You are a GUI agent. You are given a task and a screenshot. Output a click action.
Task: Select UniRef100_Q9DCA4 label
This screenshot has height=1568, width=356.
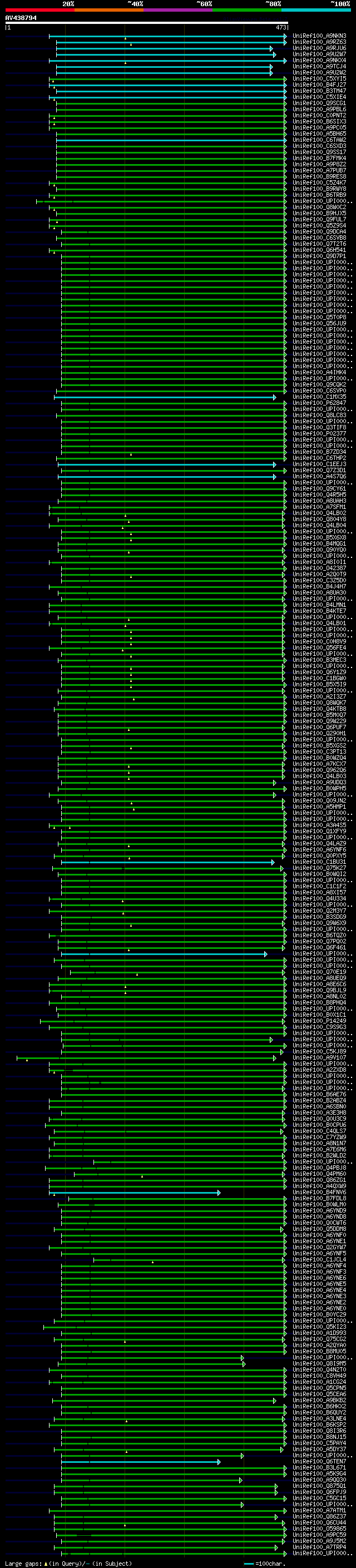(319, 231)
